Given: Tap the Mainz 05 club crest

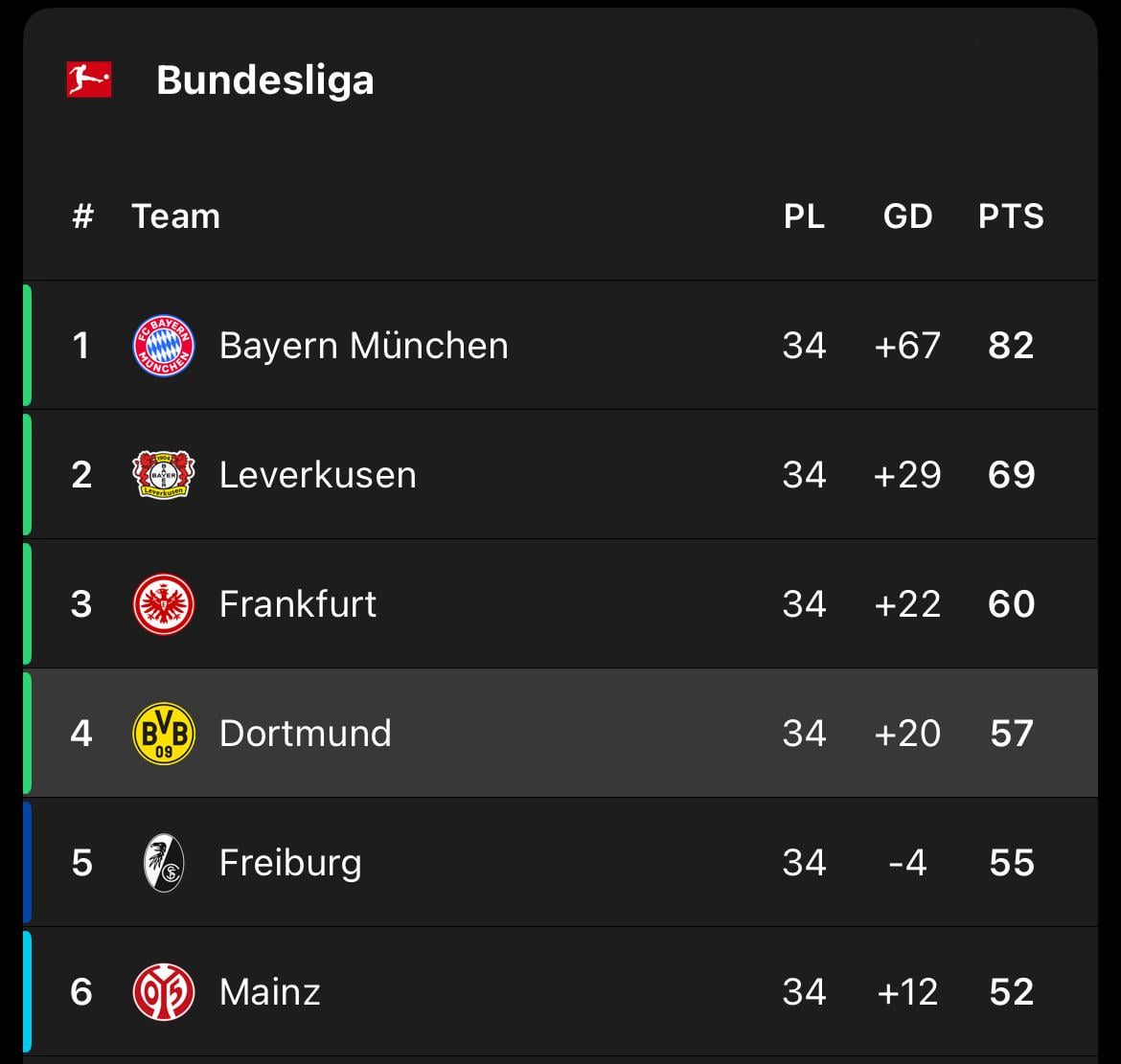Looking at the screenshot, I should (x=163, y=992).
